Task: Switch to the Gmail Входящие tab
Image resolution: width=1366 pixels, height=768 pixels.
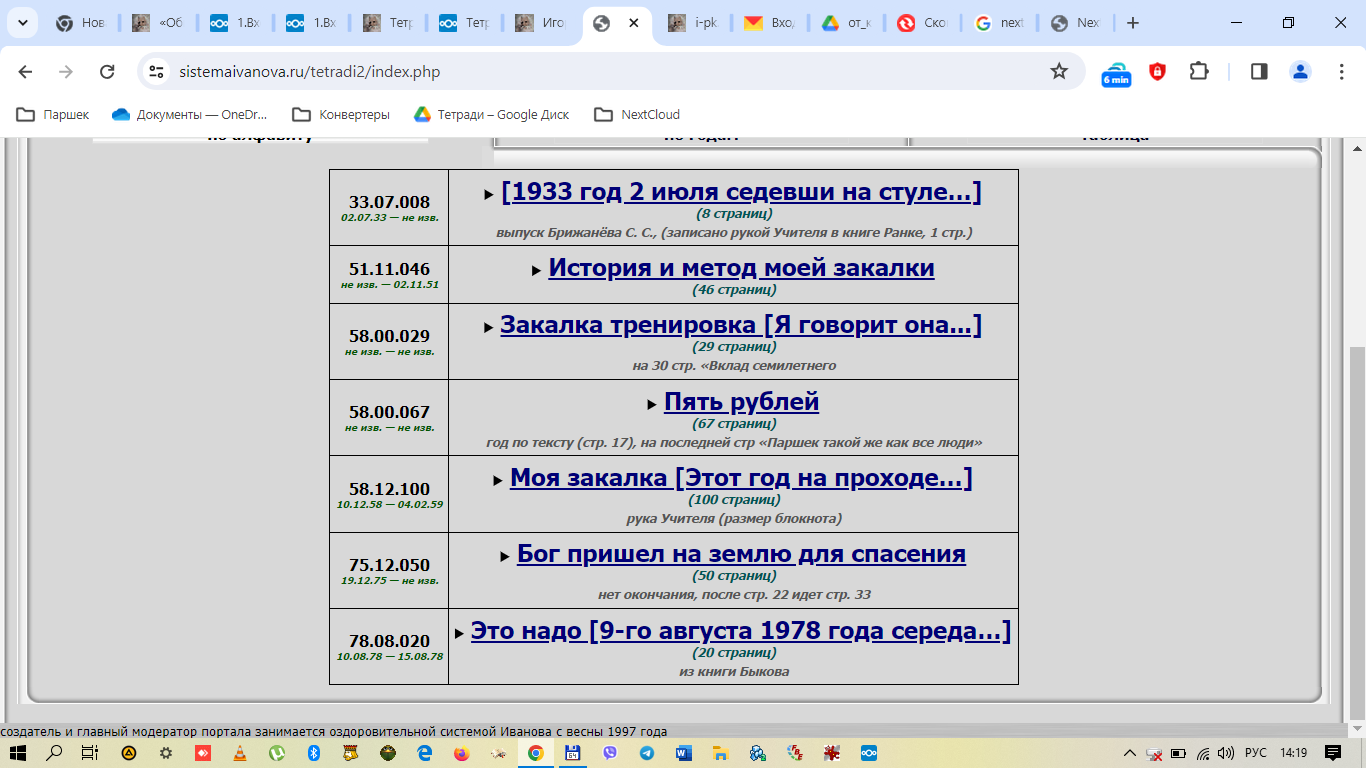Action: [770, 23]
